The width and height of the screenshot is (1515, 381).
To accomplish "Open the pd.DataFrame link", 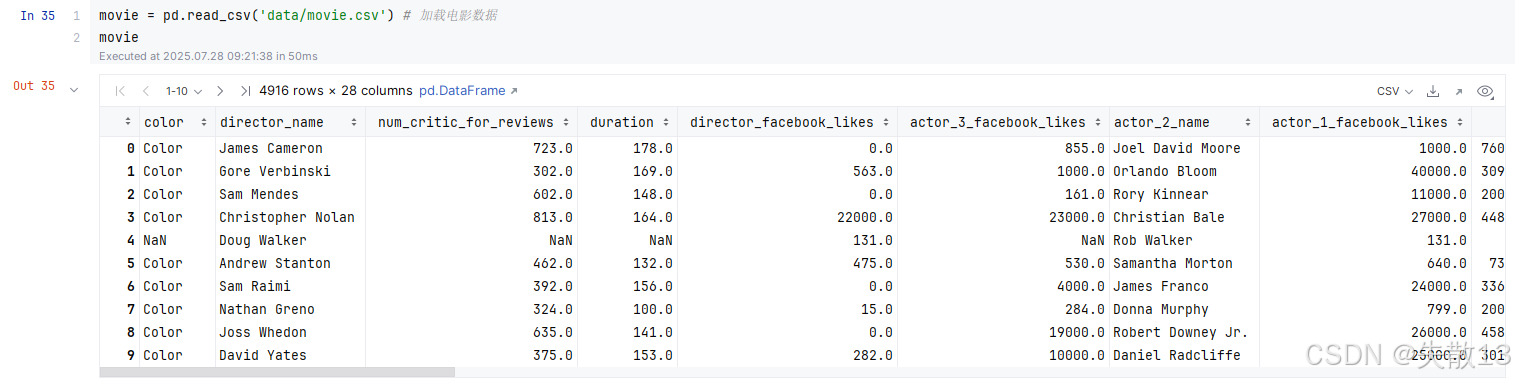I will [468, 91].
